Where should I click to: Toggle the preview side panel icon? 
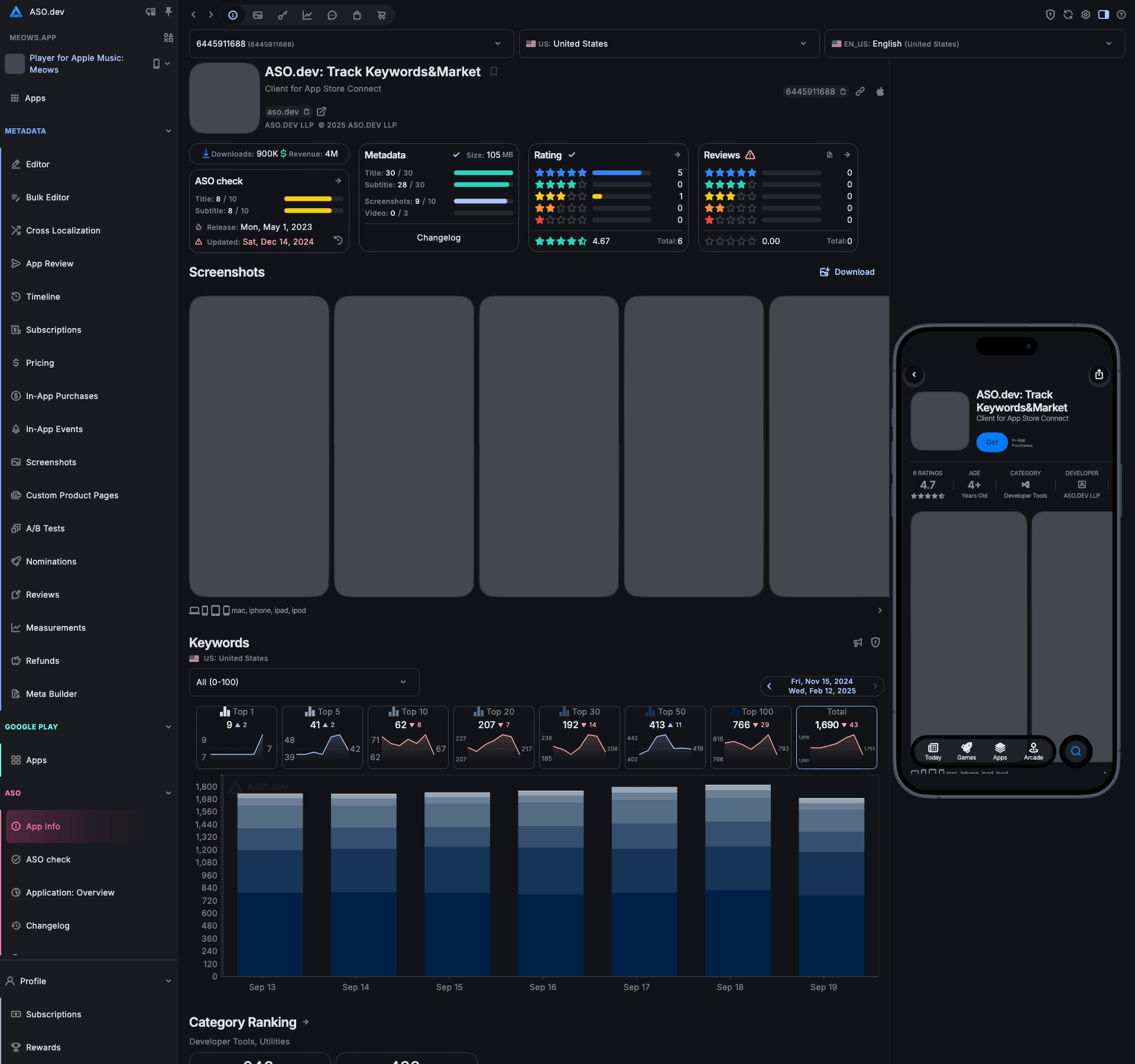1104,15
